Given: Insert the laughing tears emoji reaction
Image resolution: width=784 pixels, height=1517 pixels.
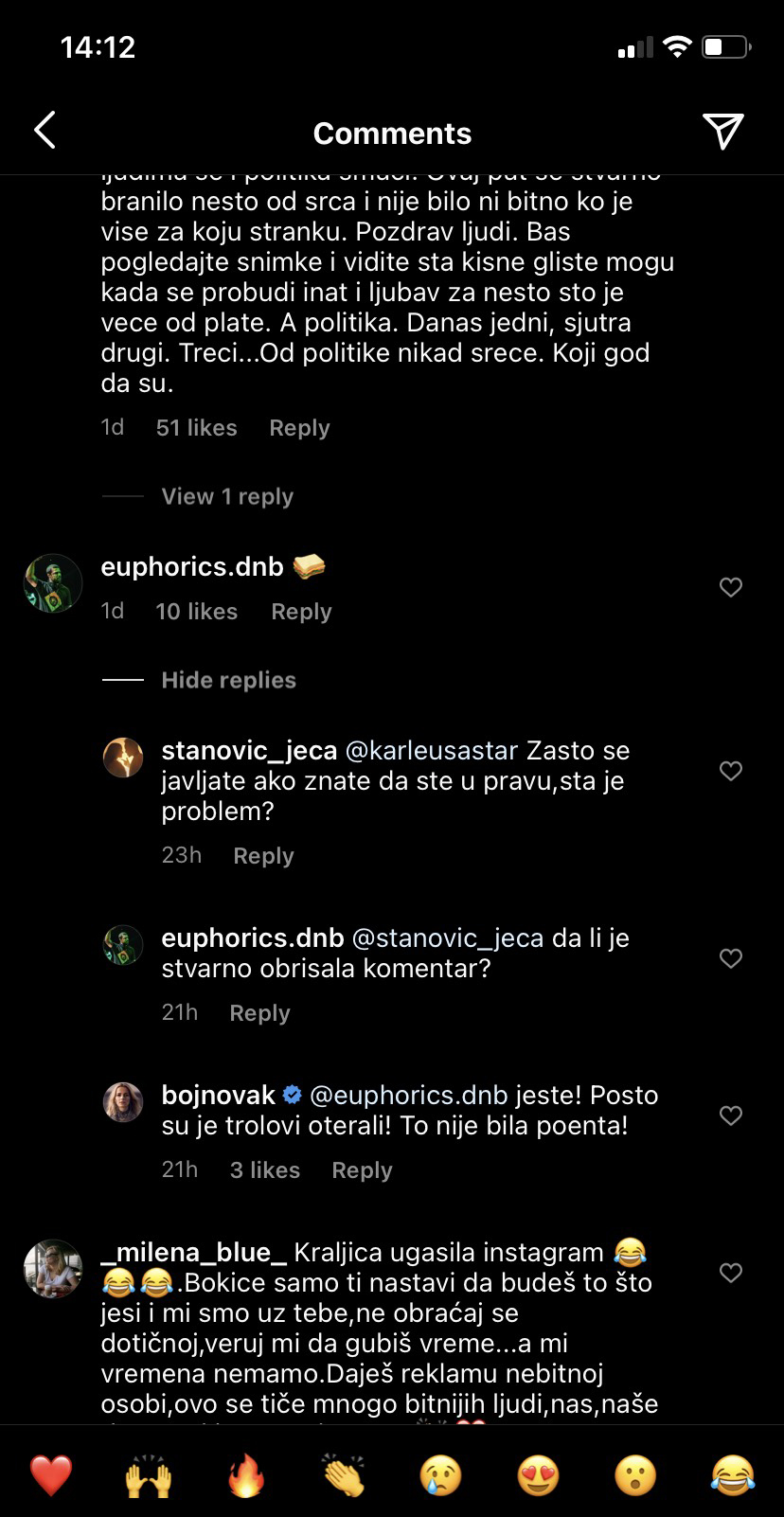Looking at the screenshot, I should (733, 1475).
